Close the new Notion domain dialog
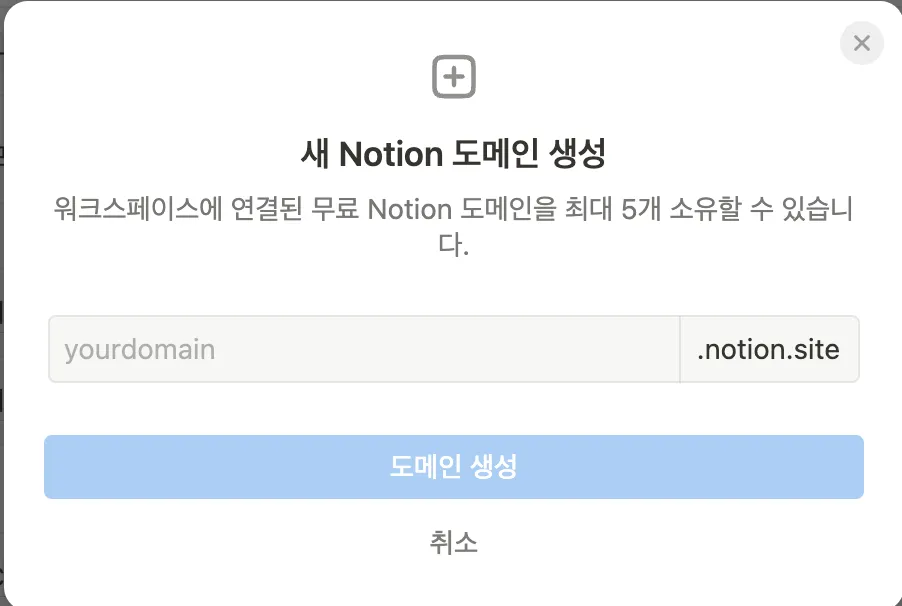Screen dimensions: 902x606 (861, 43)
